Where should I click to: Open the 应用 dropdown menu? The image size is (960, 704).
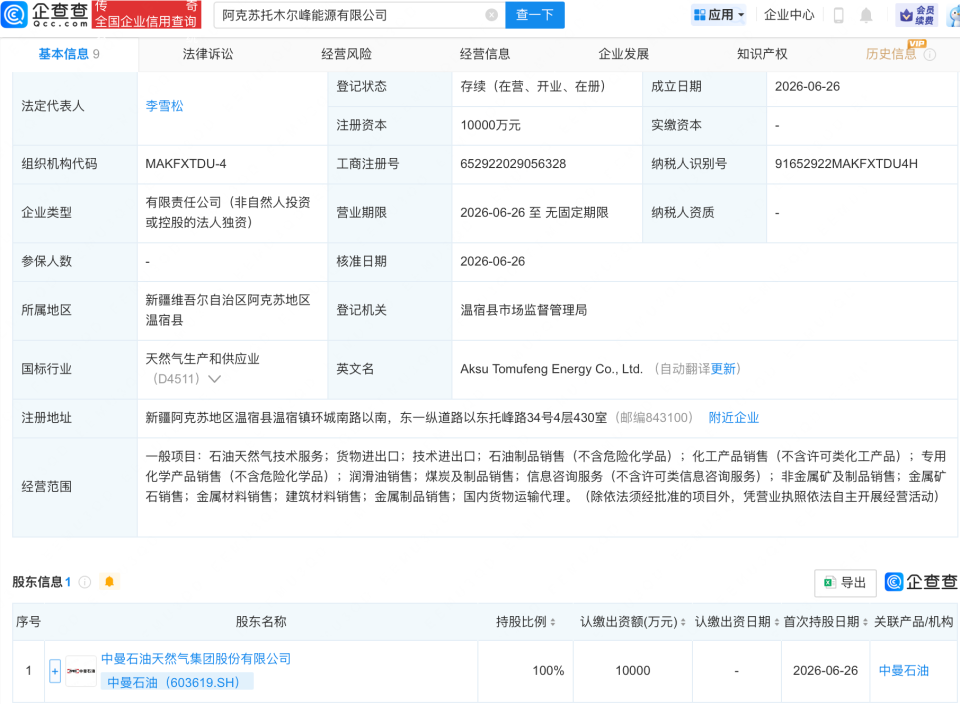719,15
